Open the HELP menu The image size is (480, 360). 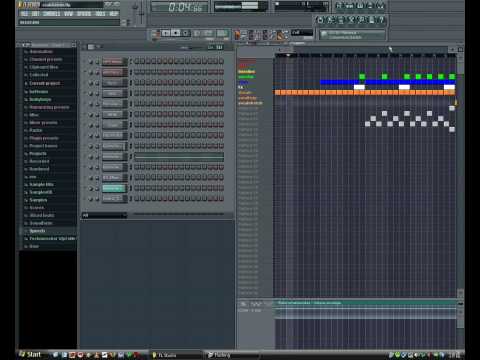[x=114, y=14]
